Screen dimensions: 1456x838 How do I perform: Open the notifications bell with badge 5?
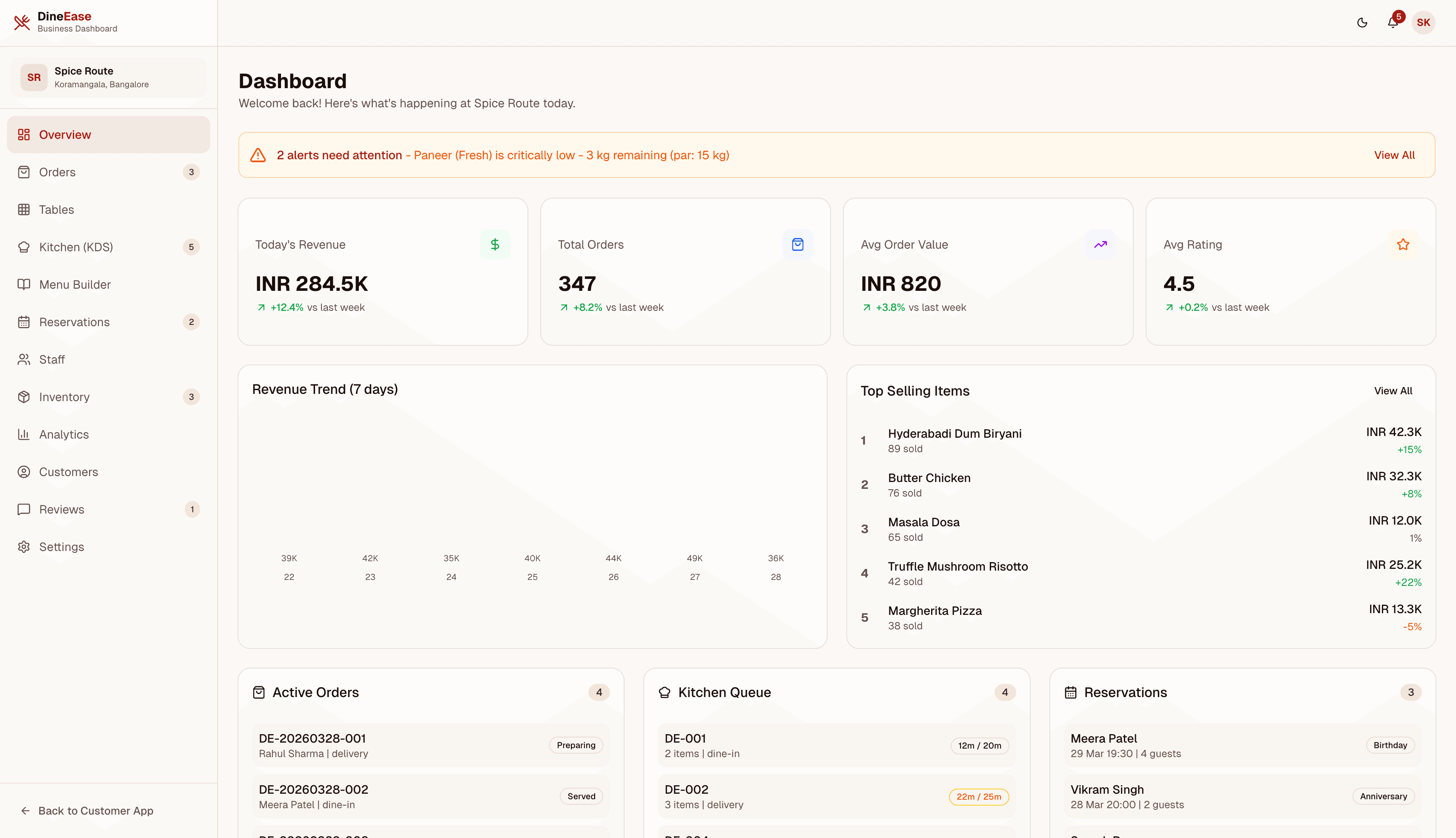[1393, 23]
